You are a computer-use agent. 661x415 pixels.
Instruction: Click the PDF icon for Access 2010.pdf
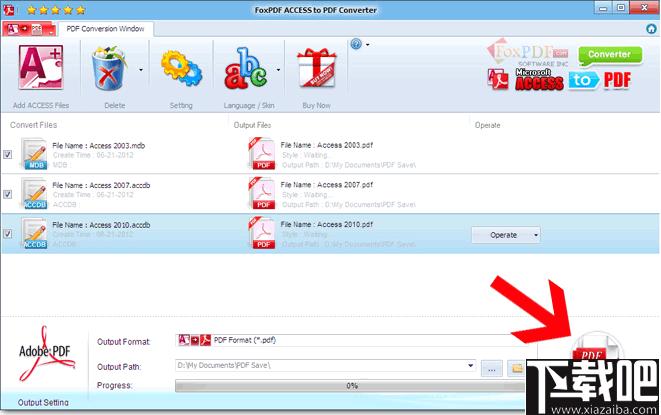click(x=261, y=233)
